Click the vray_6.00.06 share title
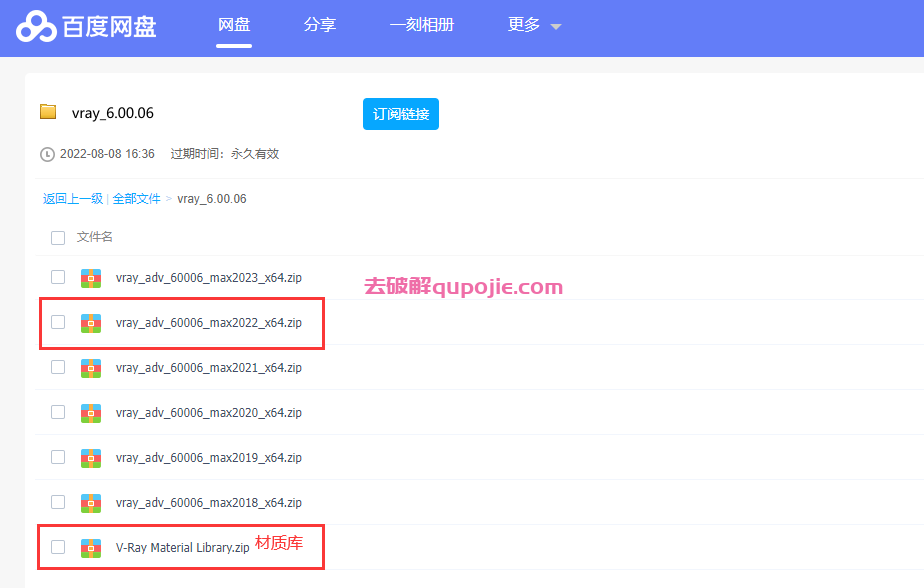The image size is (924, 588). point(113,113)
